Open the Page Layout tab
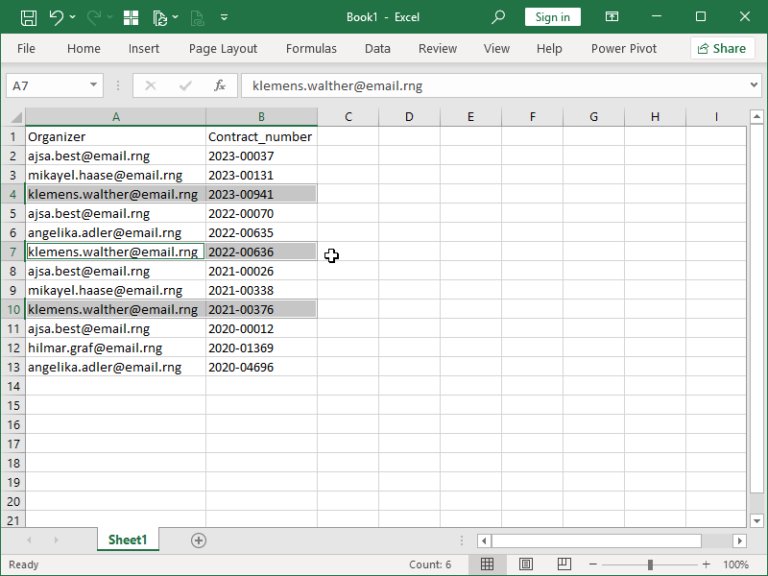The image size is (768, 576). point(223,48)
